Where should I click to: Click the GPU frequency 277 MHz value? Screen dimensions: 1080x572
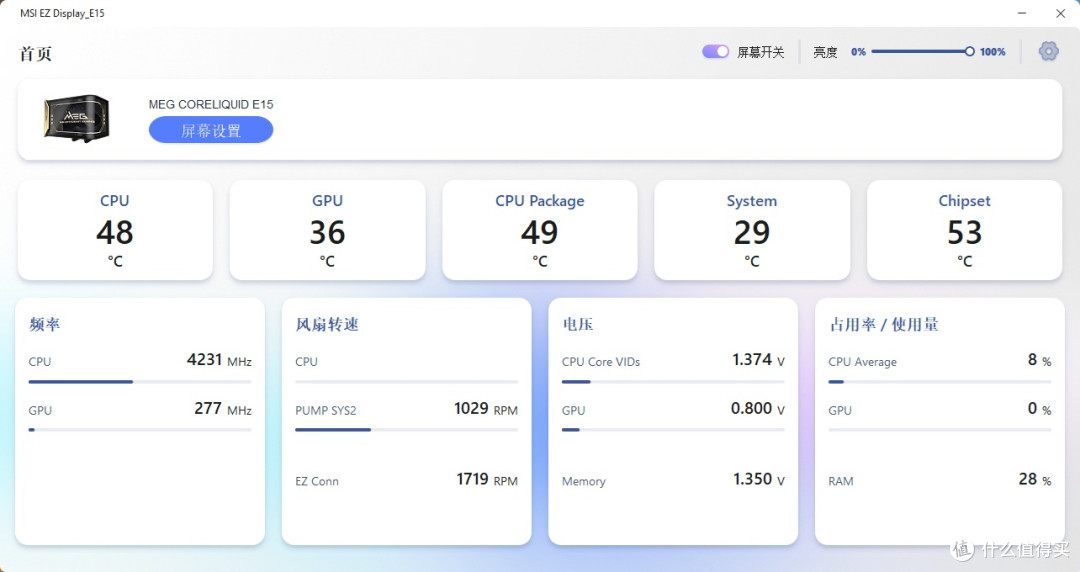click(x=222, y=409)
